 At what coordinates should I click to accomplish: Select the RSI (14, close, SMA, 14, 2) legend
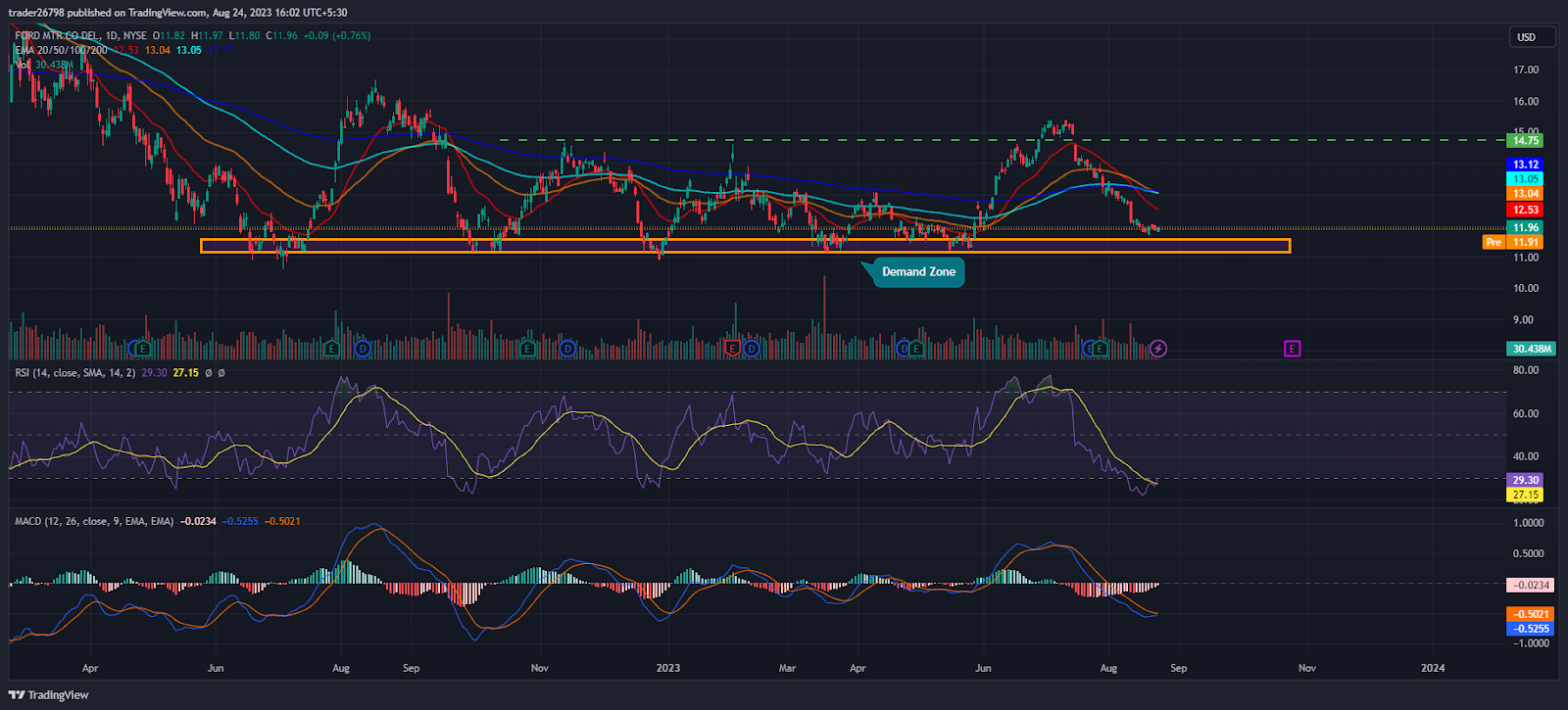pyautogui.click(x=75, y=373)
